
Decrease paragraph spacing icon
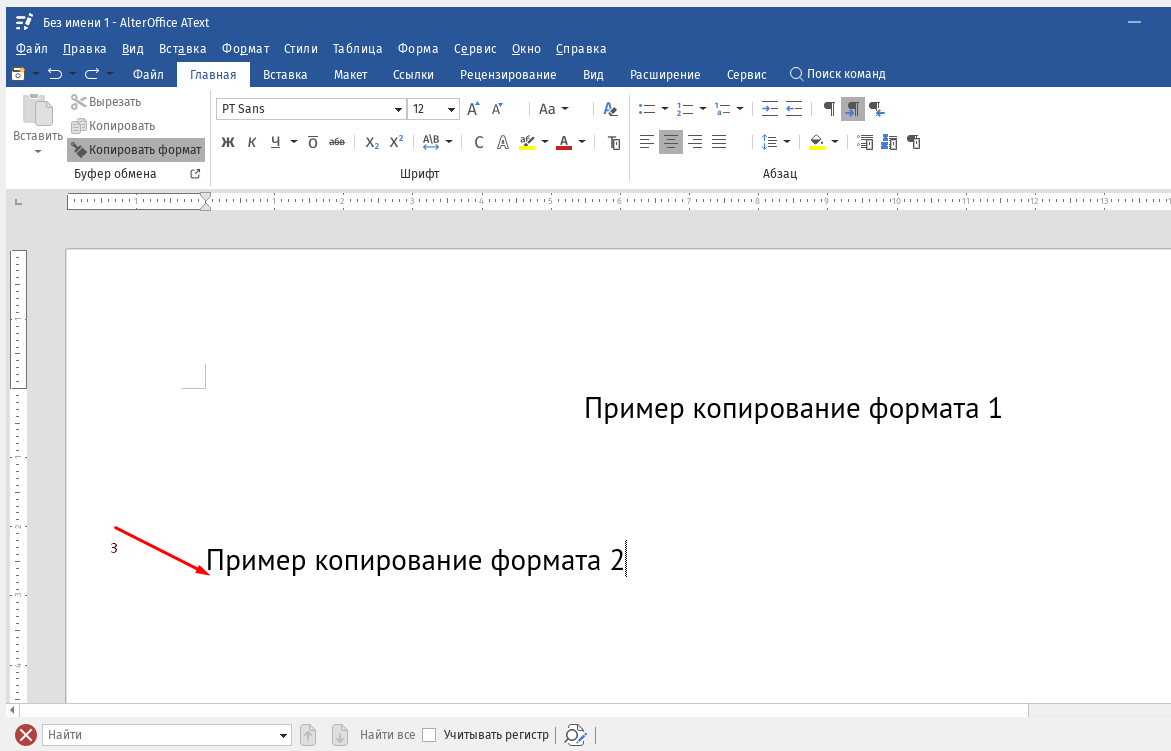coord(889,142)
